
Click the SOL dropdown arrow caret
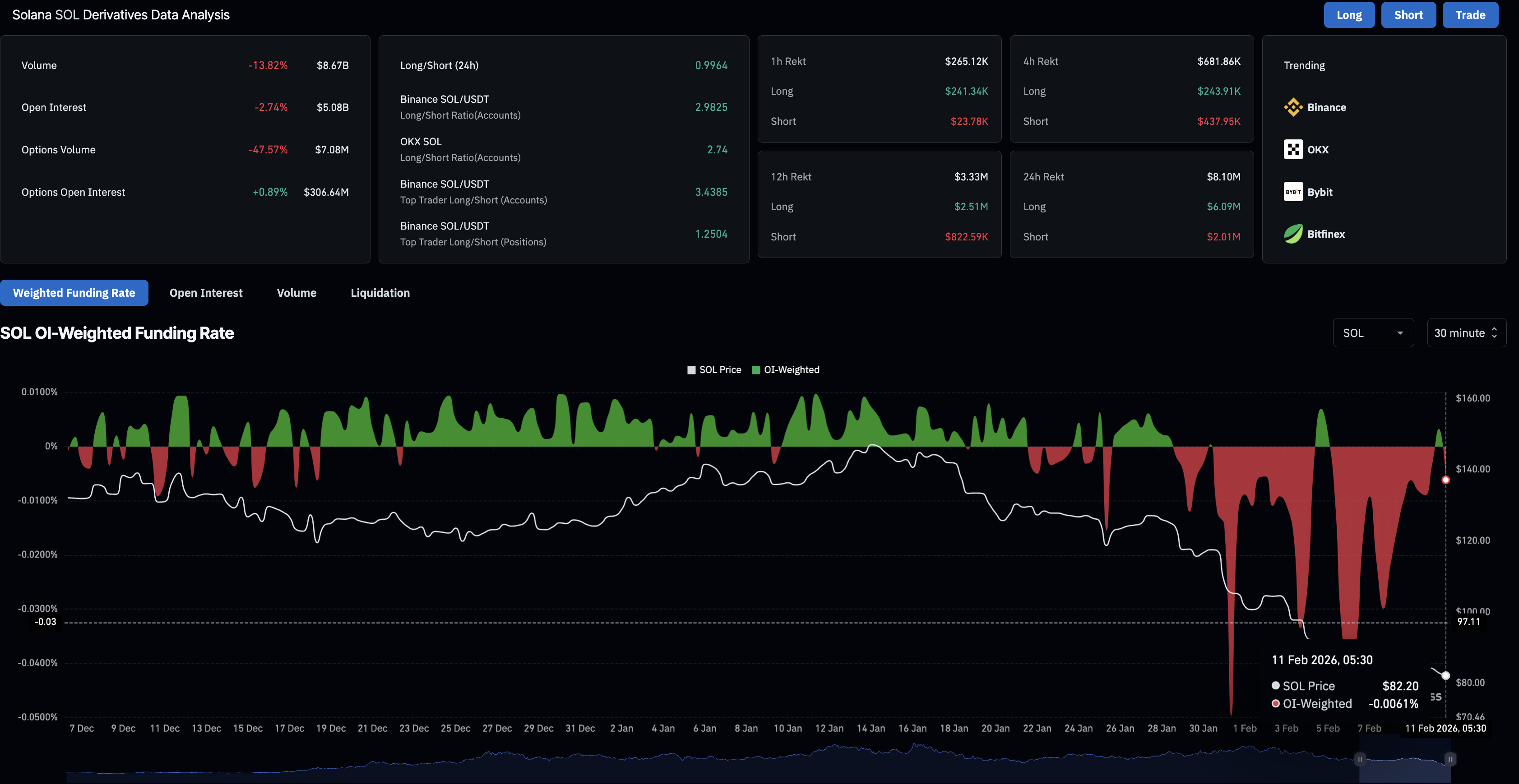click(1400, 334)
